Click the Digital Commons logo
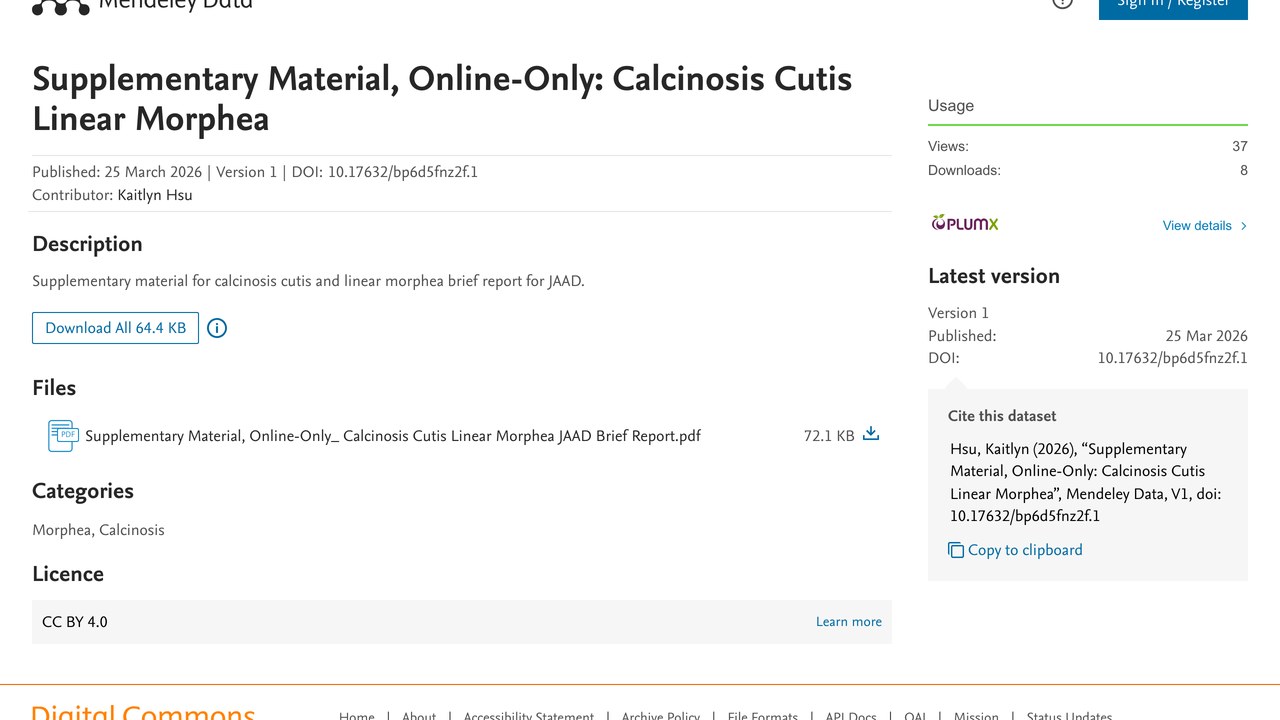This screenshot has height=720, width=1280. [144, 712]
